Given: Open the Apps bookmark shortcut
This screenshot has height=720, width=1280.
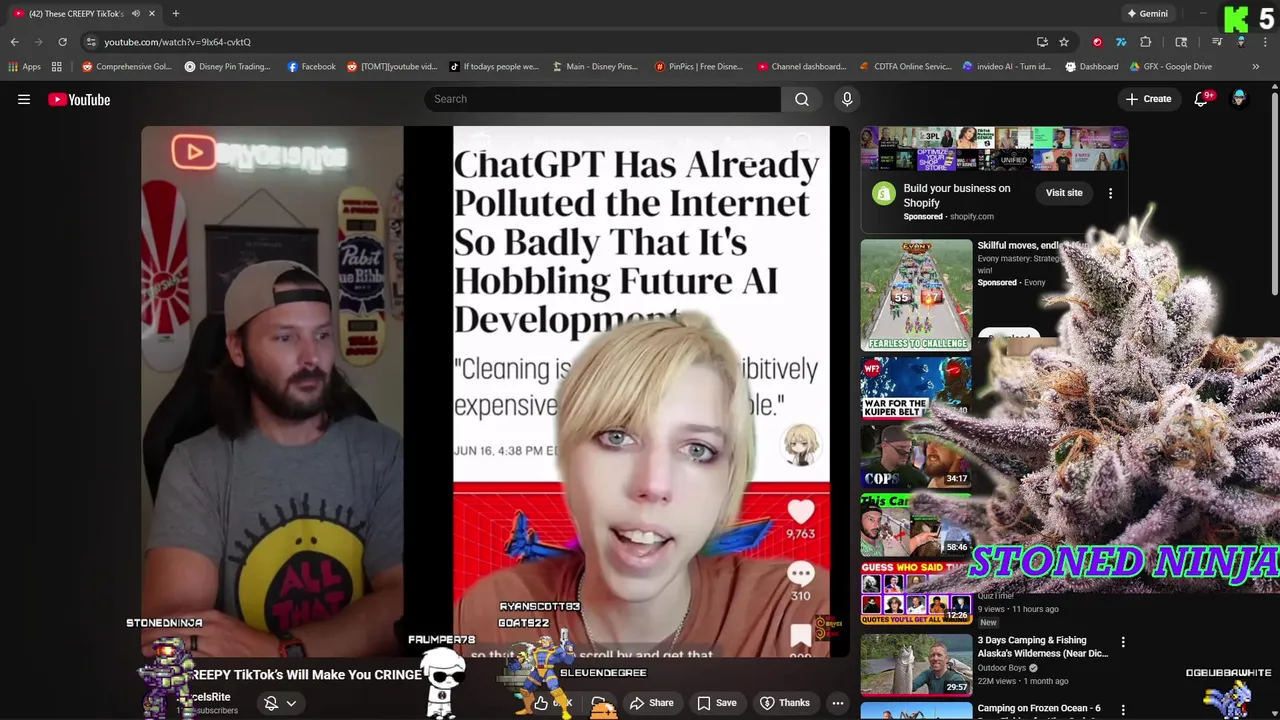Looking at the screenshot, I should (25, 67).
